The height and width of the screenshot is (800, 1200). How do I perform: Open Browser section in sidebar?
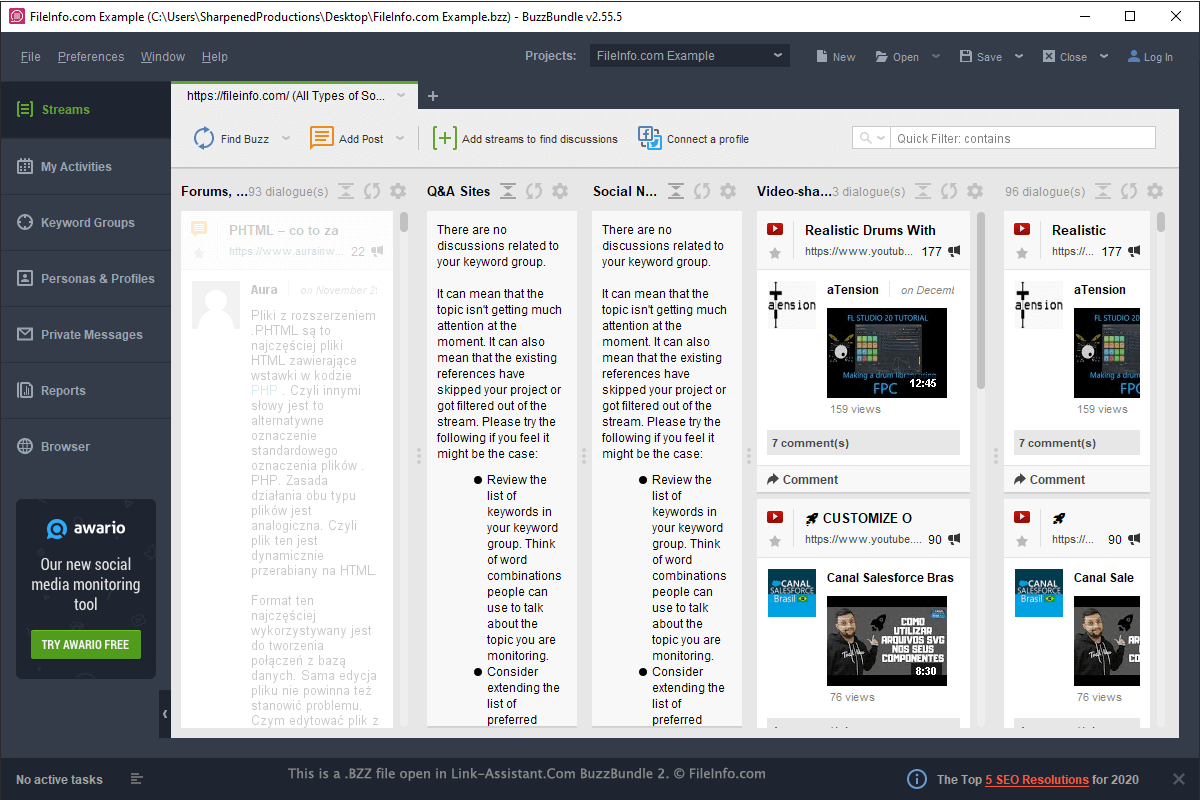point(85,447)
